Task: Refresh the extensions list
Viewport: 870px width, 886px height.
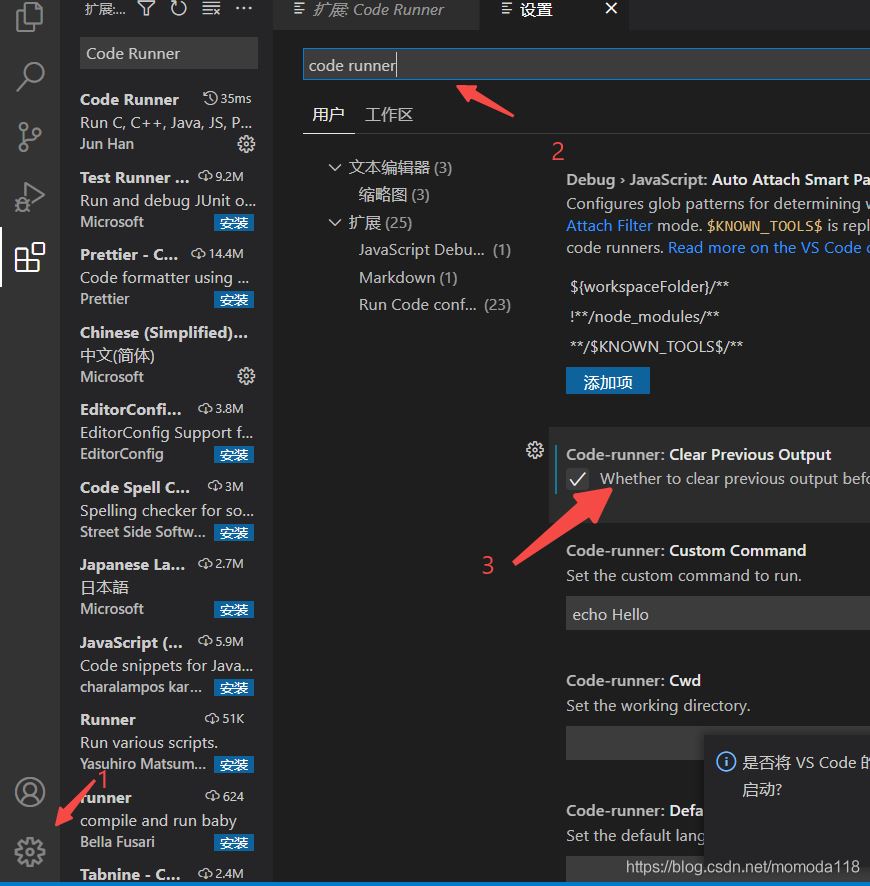Action: pyautogui.click(x=179, y=9)
